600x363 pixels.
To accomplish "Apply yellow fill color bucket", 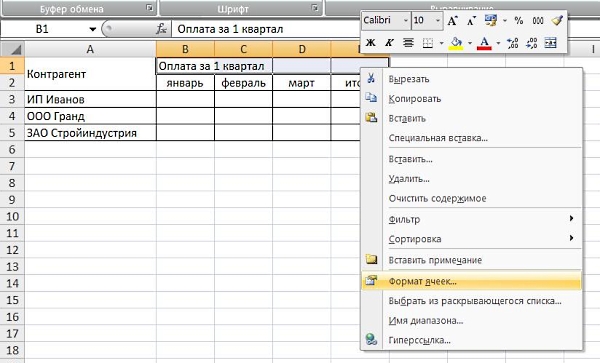I will (x=456, y=43).
